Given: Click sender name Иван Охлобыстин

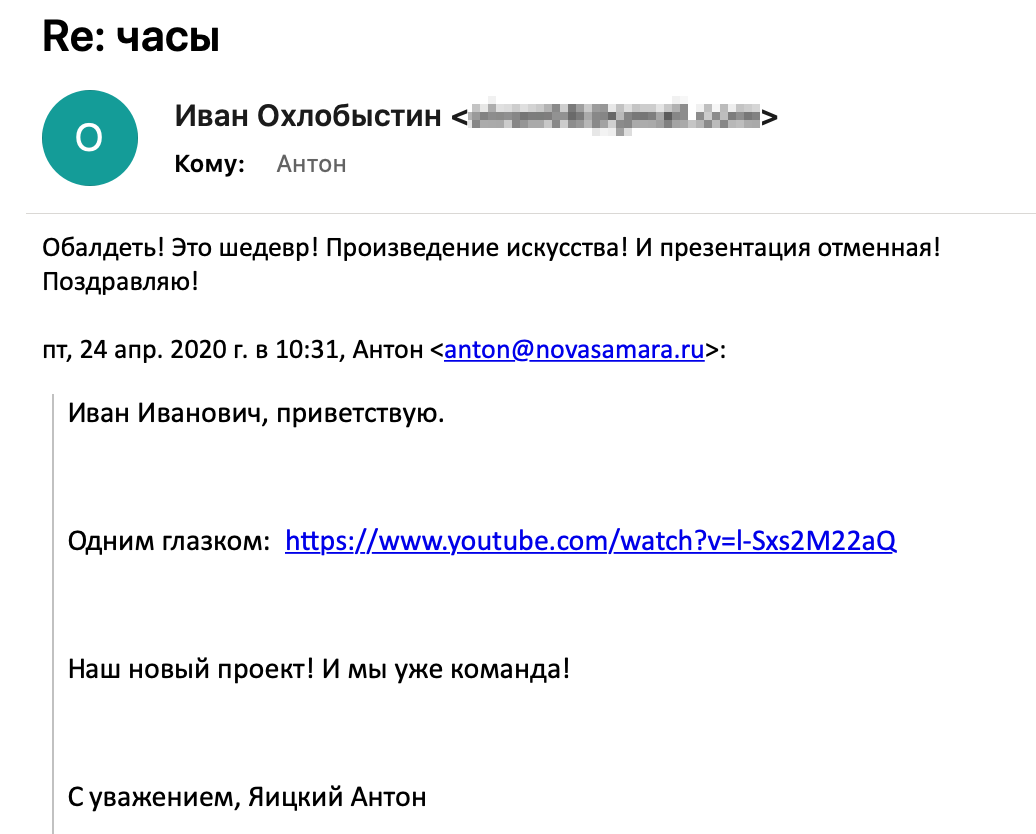Looking at the screenshot, I should pyautogui.click(x=308, y=116).
